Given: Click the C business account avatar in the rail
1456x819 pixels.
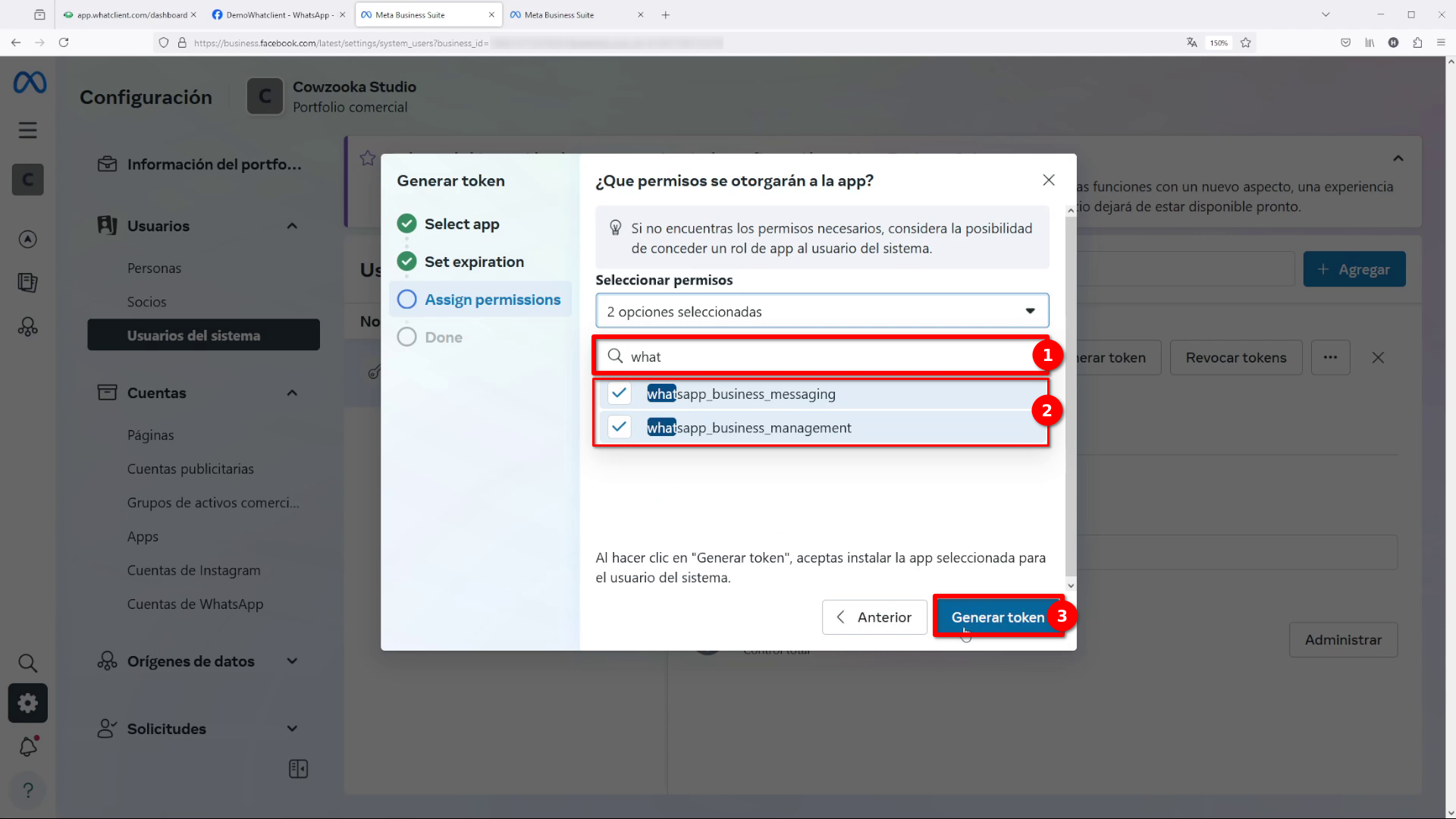Looking at the screenshot, I should click(x=28, y=180).
